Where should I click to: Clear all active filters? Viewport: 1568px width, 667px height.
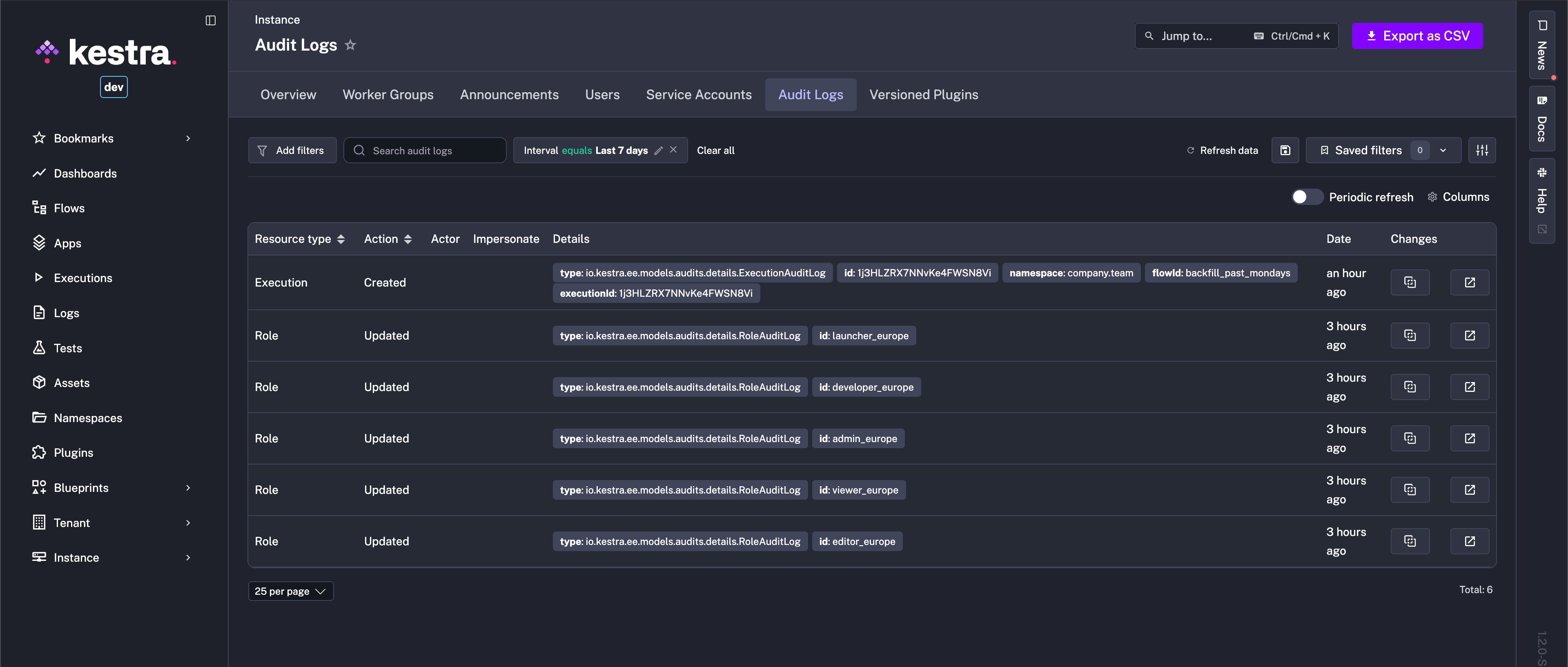[715, 150]
